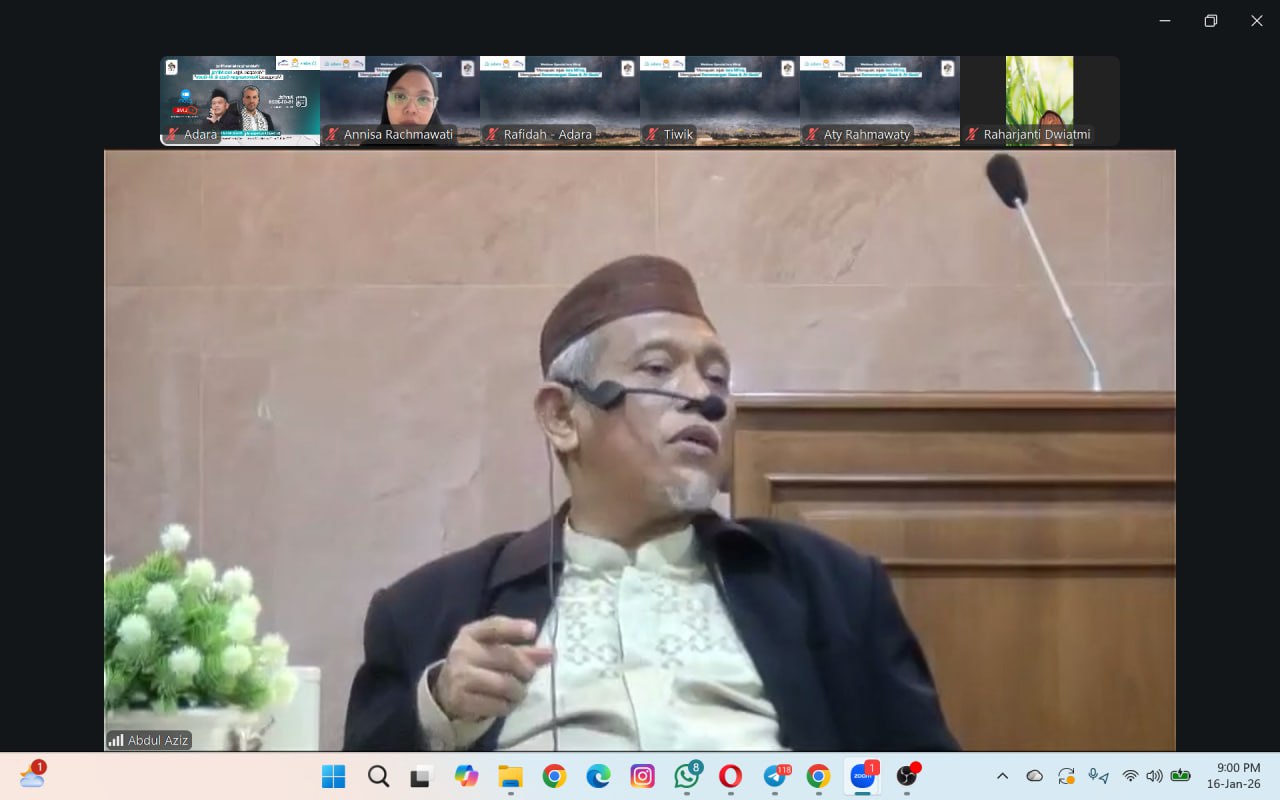The height and width of the screenshot is (800, 1280).
Task: Open the volume control in the tray
Action: 1155,776
